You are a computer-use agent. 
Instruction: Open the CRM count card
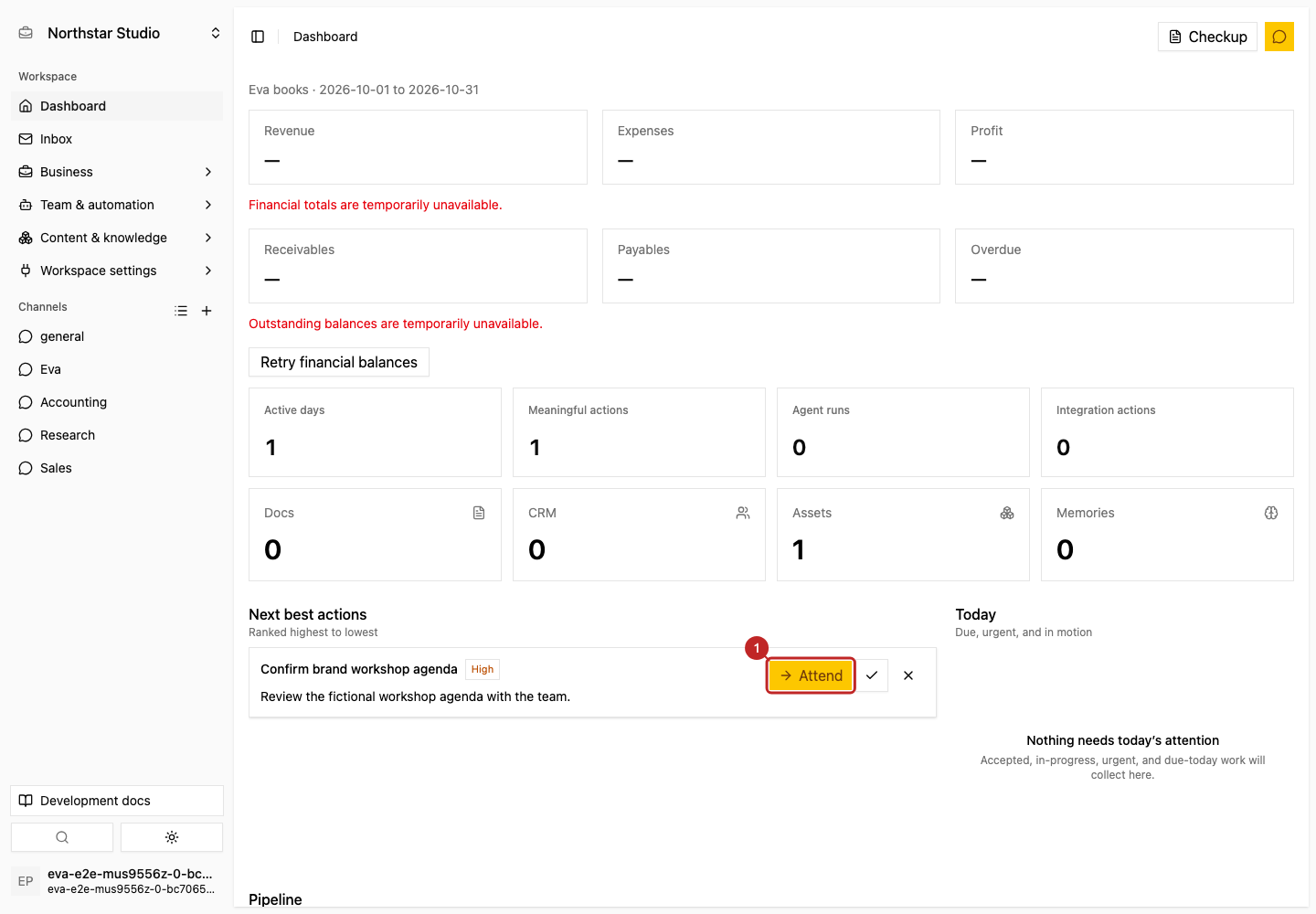639,535
